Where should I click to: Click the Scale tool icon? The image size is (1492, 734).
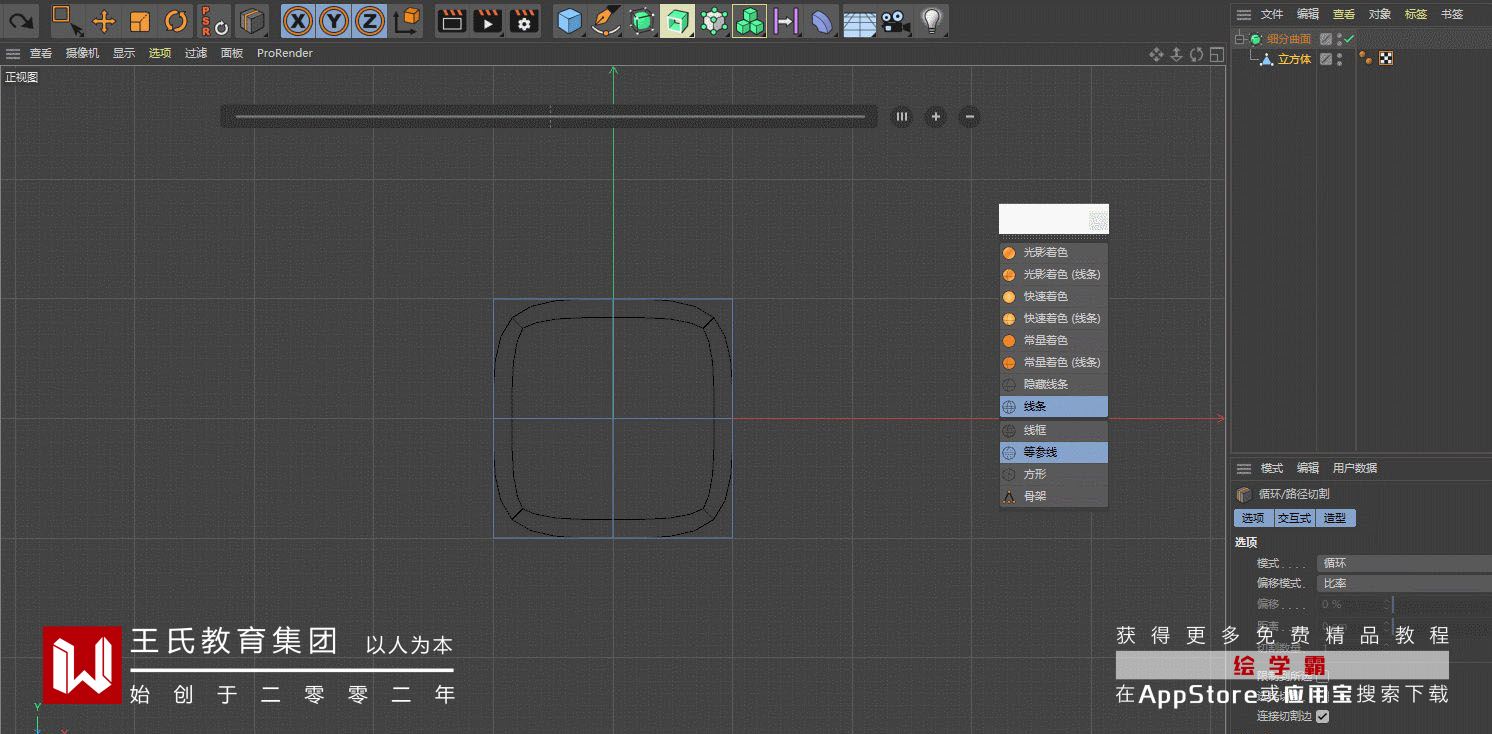[140, 21]
